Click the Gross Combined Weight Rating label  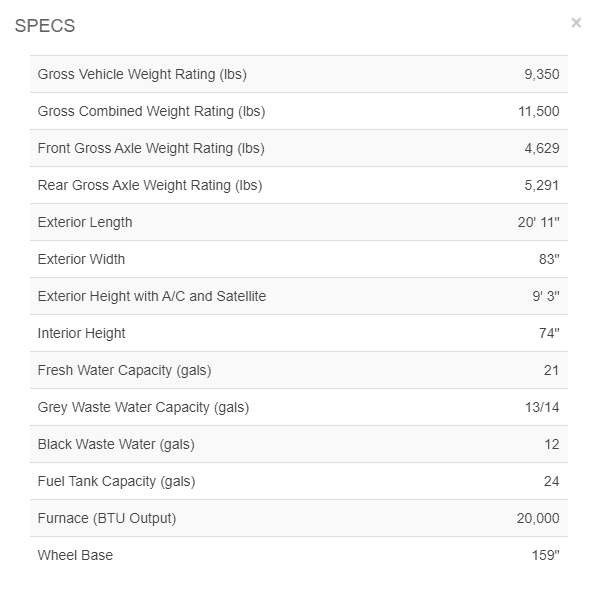tap(151, 111)
